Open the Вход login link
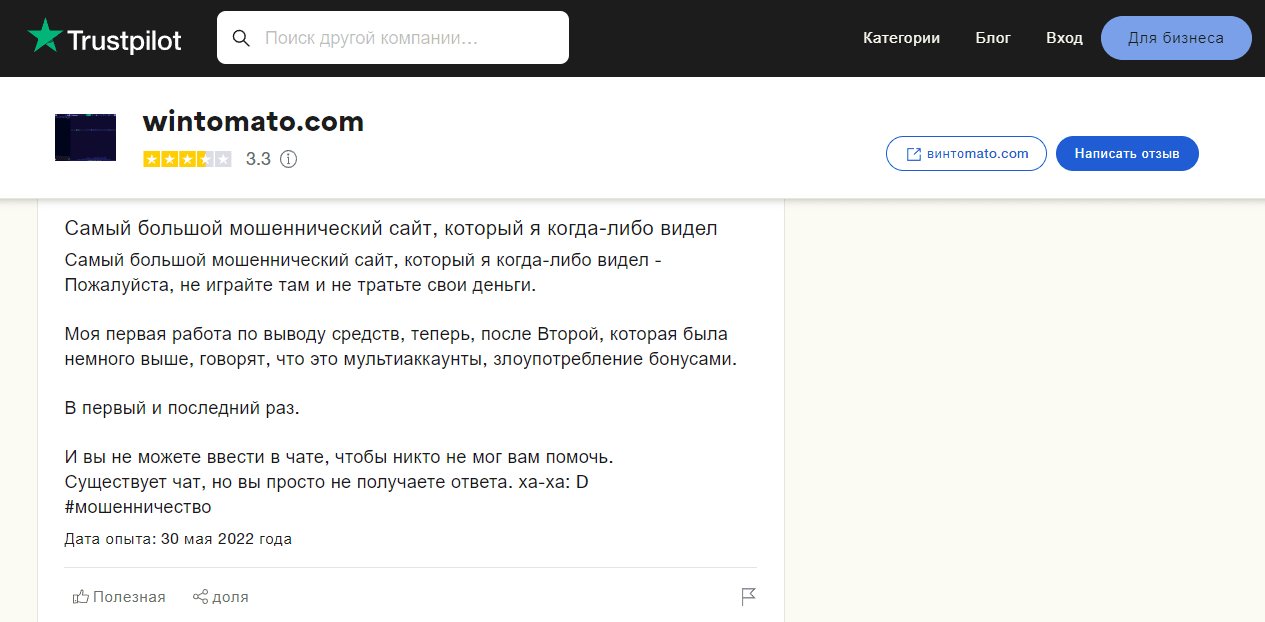1265x622 pixels. pos(1064,38)
